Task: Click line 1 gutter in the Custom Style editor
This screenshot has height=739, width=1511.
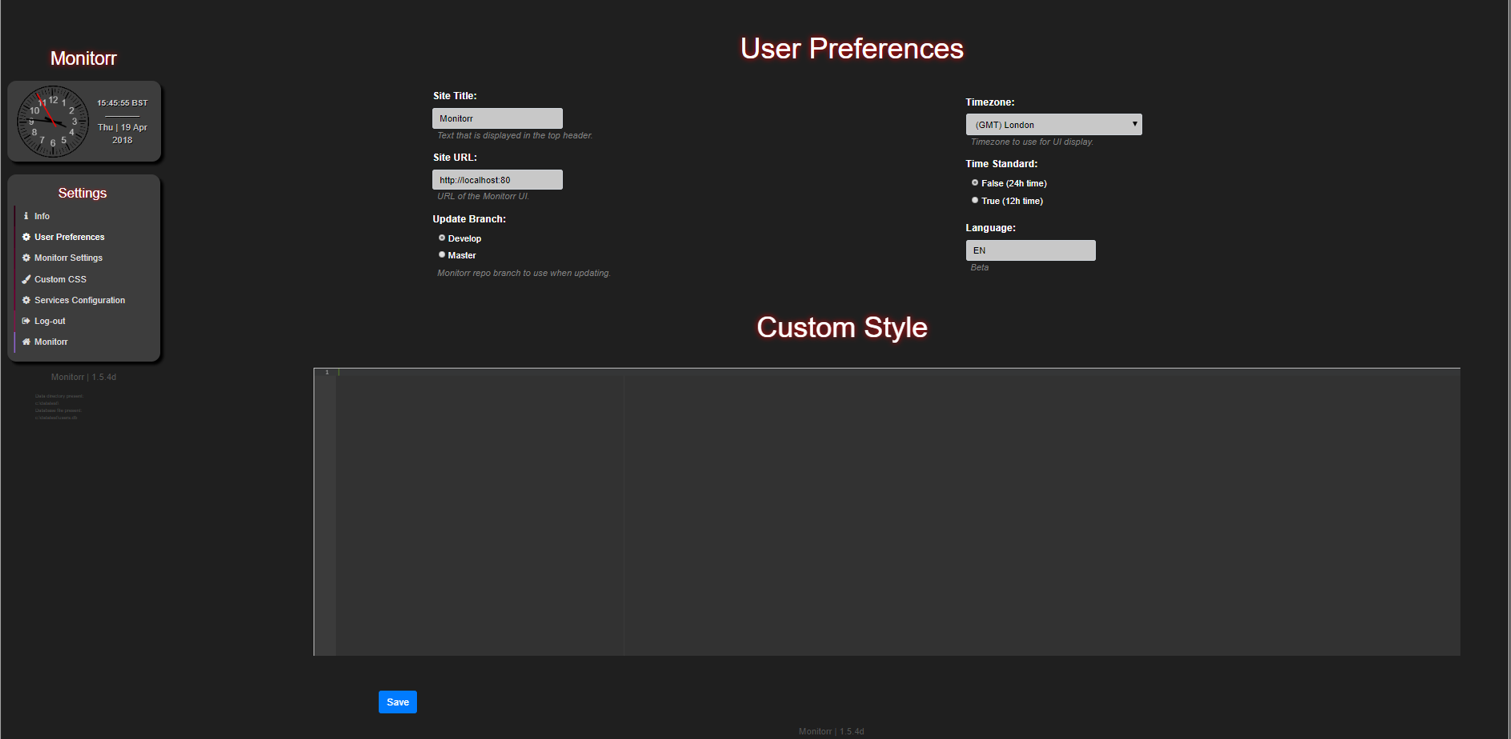Action: 326,371
